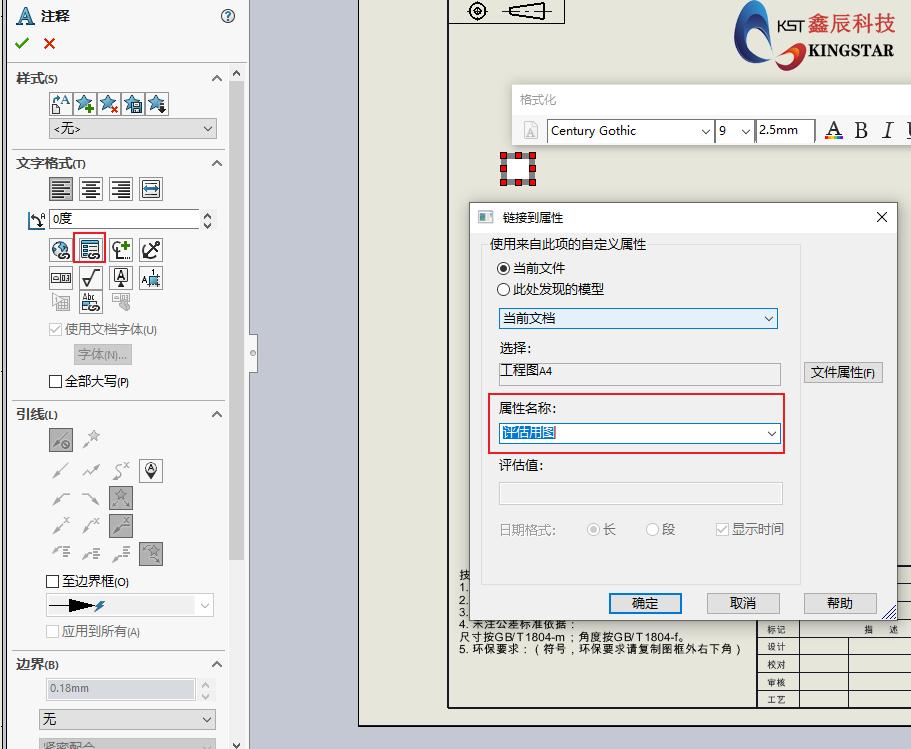Click add style star icon
Image resolution: width=911 pixels, height=749 pixels.
85,104
